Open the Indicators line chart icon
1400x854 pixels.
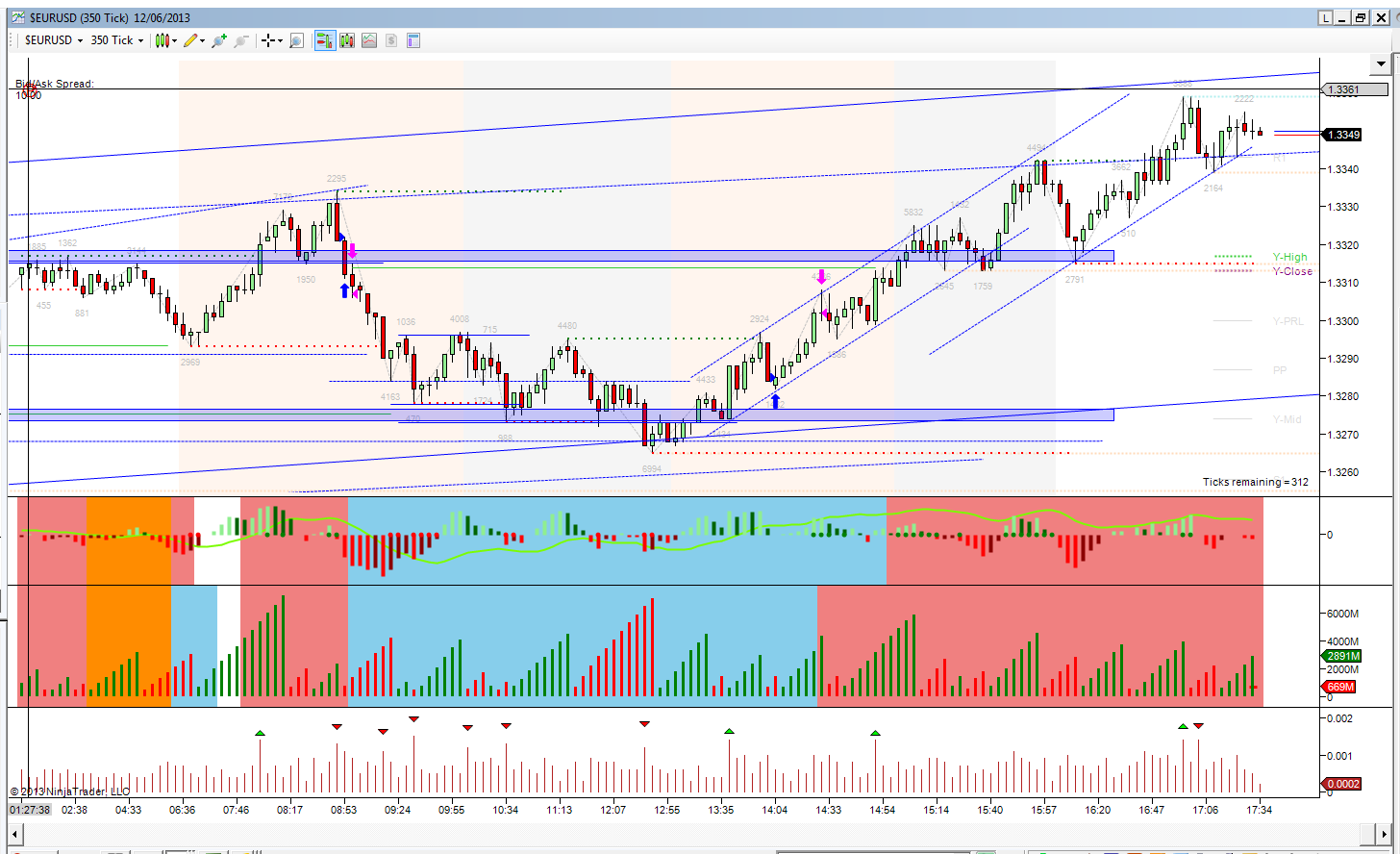[x=369, y=40]
